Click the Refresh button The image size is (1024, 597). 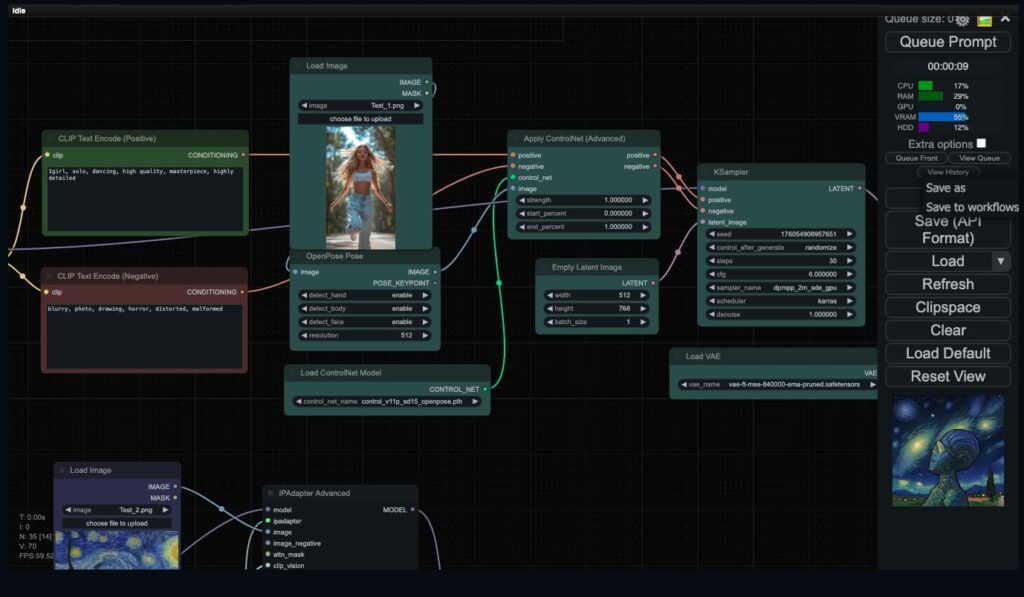pyautogui.click(x=948, y=284)
